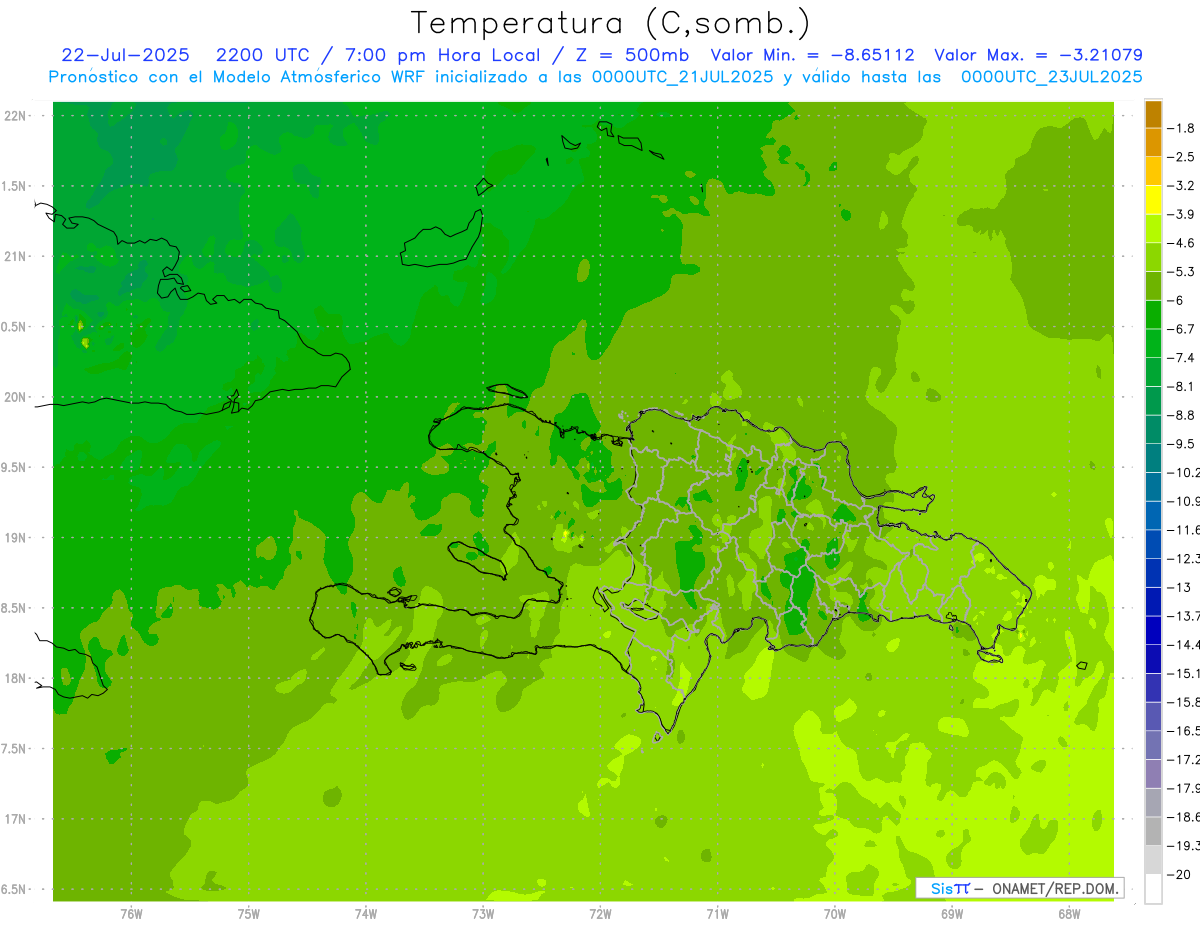
Task: Click the '68W' longitude label
Action: point(1068,914)
